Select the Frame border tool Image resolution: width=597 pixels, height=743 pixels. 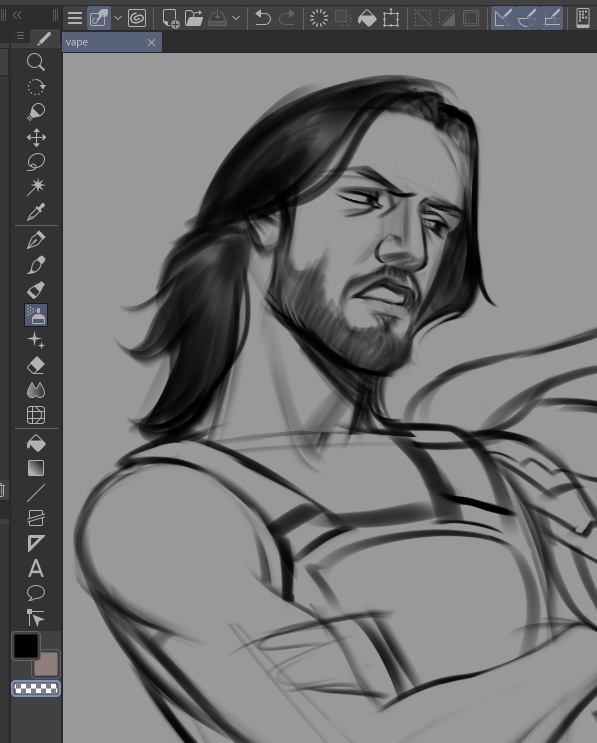(36, 518)
